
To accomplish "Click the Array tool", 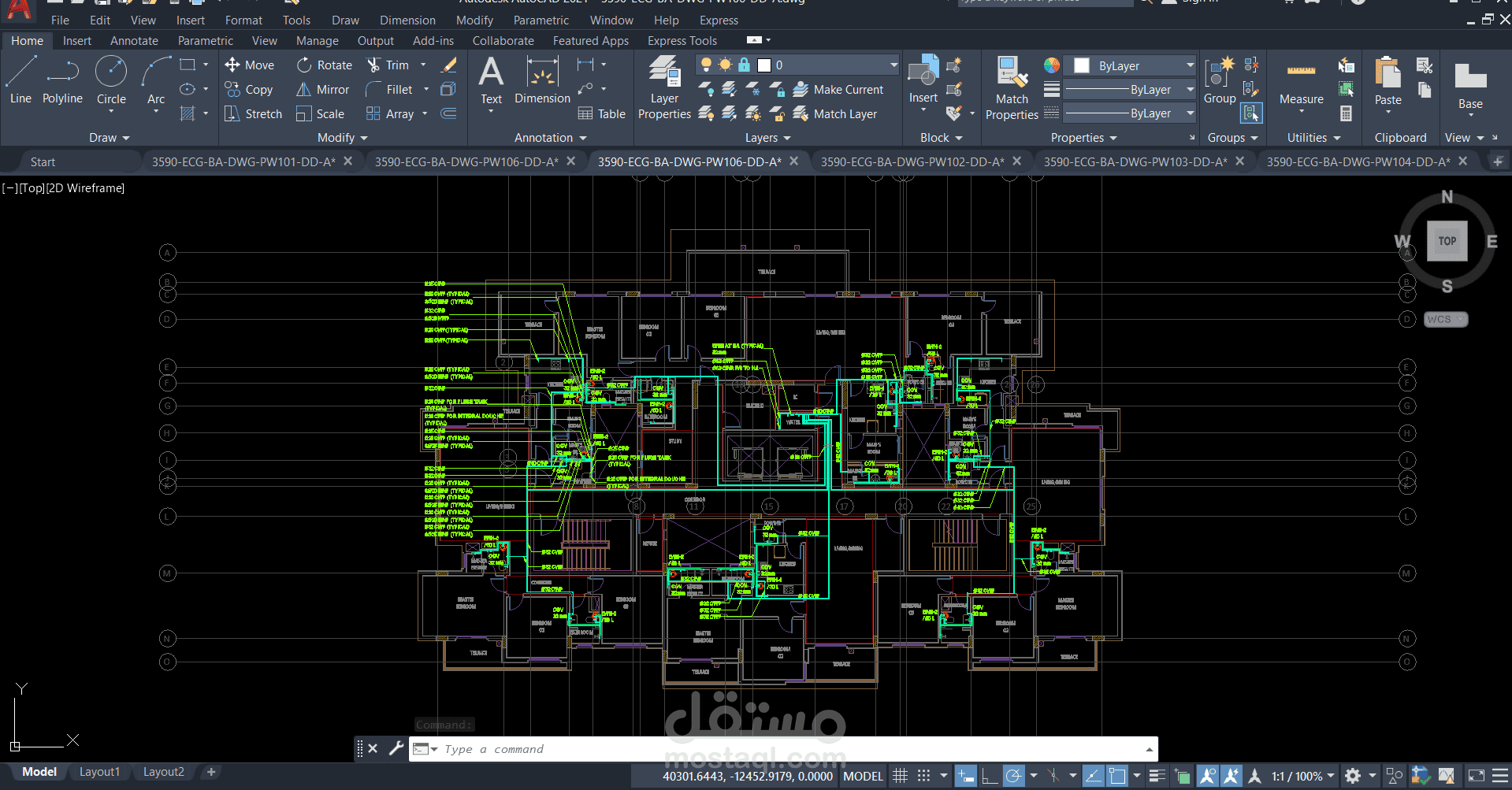I will click(390, 114).
